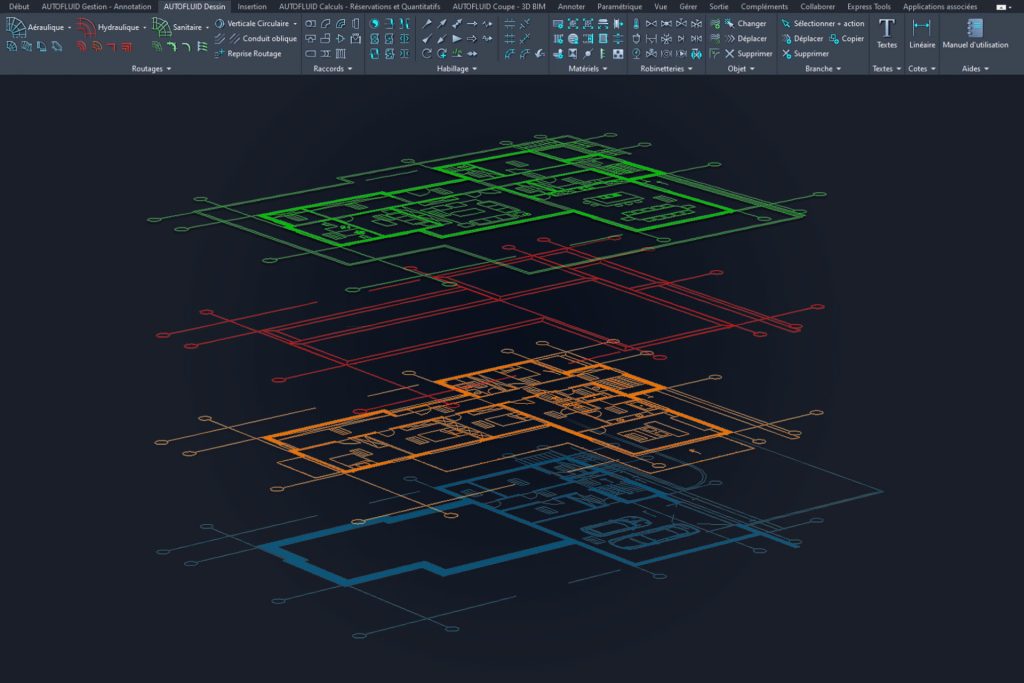Open the Manuel d'utilisation notebook icon

[x=975, y=32]
